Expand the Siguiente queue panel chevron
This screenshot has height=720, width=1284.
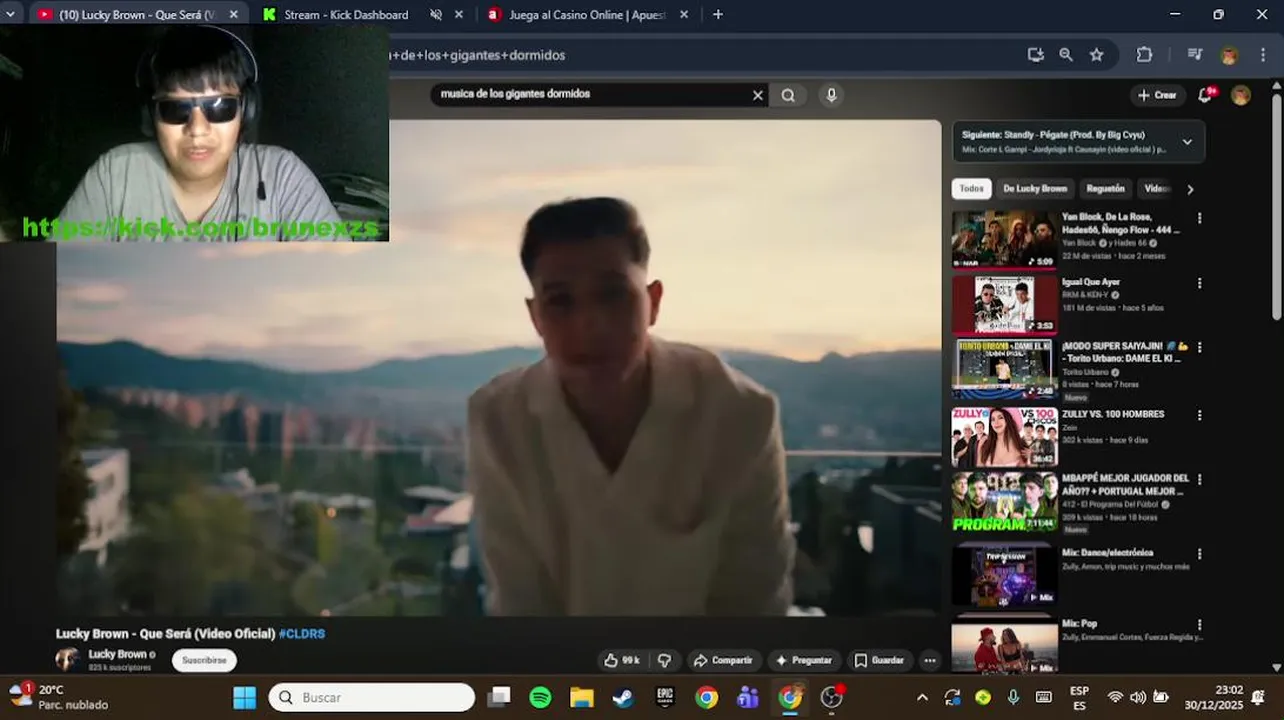click(1187, 142)
